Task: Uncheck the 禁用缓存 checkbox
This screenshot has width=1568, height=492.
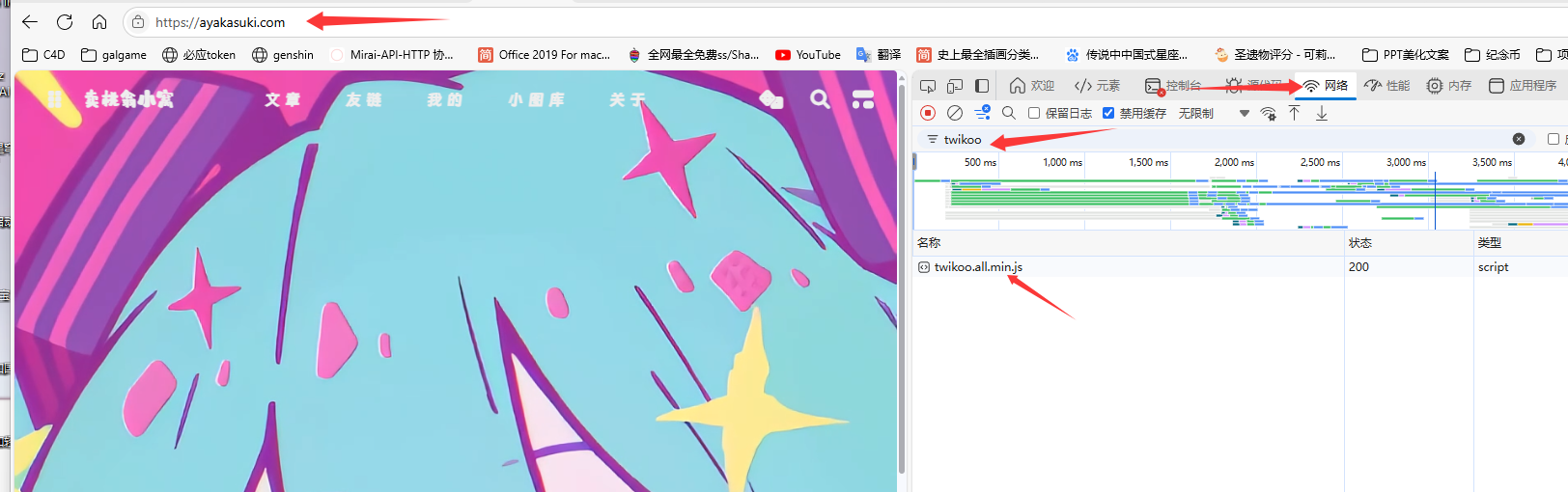Action: pos(1108,113)
